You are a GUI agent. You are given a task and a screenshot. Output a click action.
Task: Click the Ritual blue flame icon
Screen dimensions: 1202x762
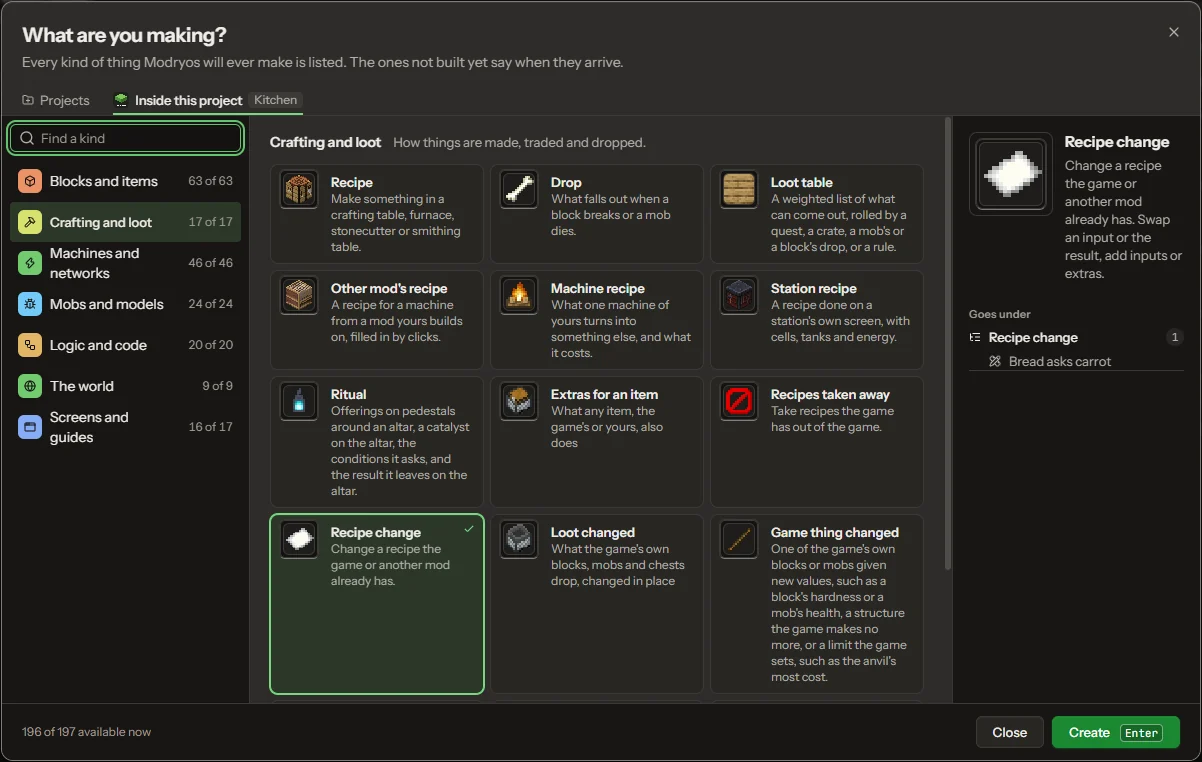coord(299,402)
